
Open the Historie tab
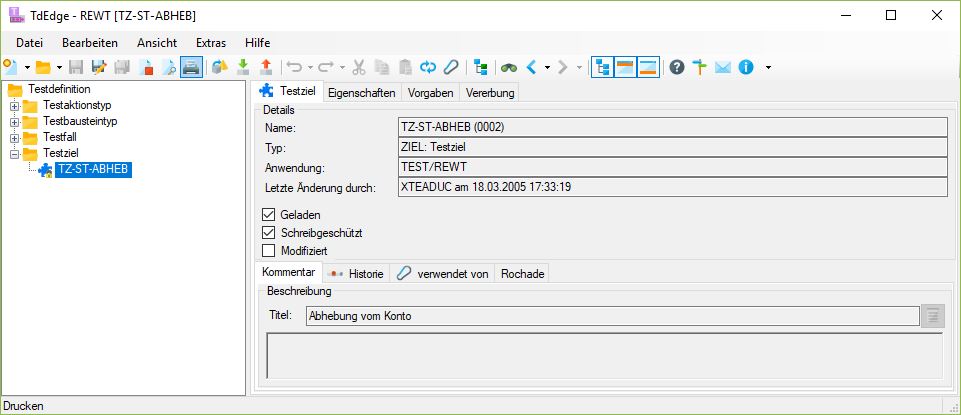(x=357, y=274)
